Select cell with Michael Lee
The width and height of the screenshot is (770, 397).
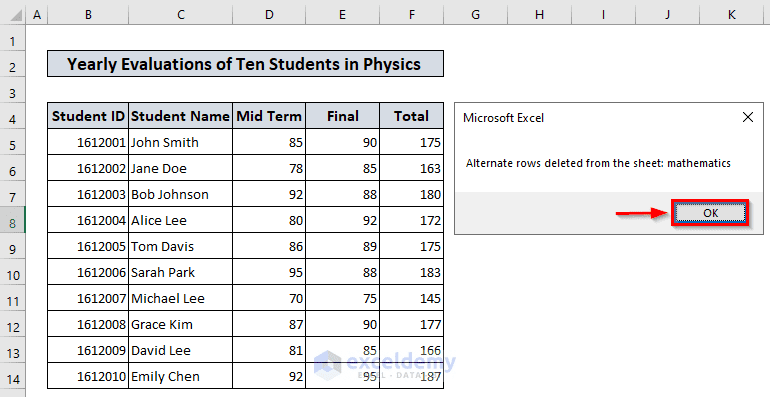click(180, 298)
